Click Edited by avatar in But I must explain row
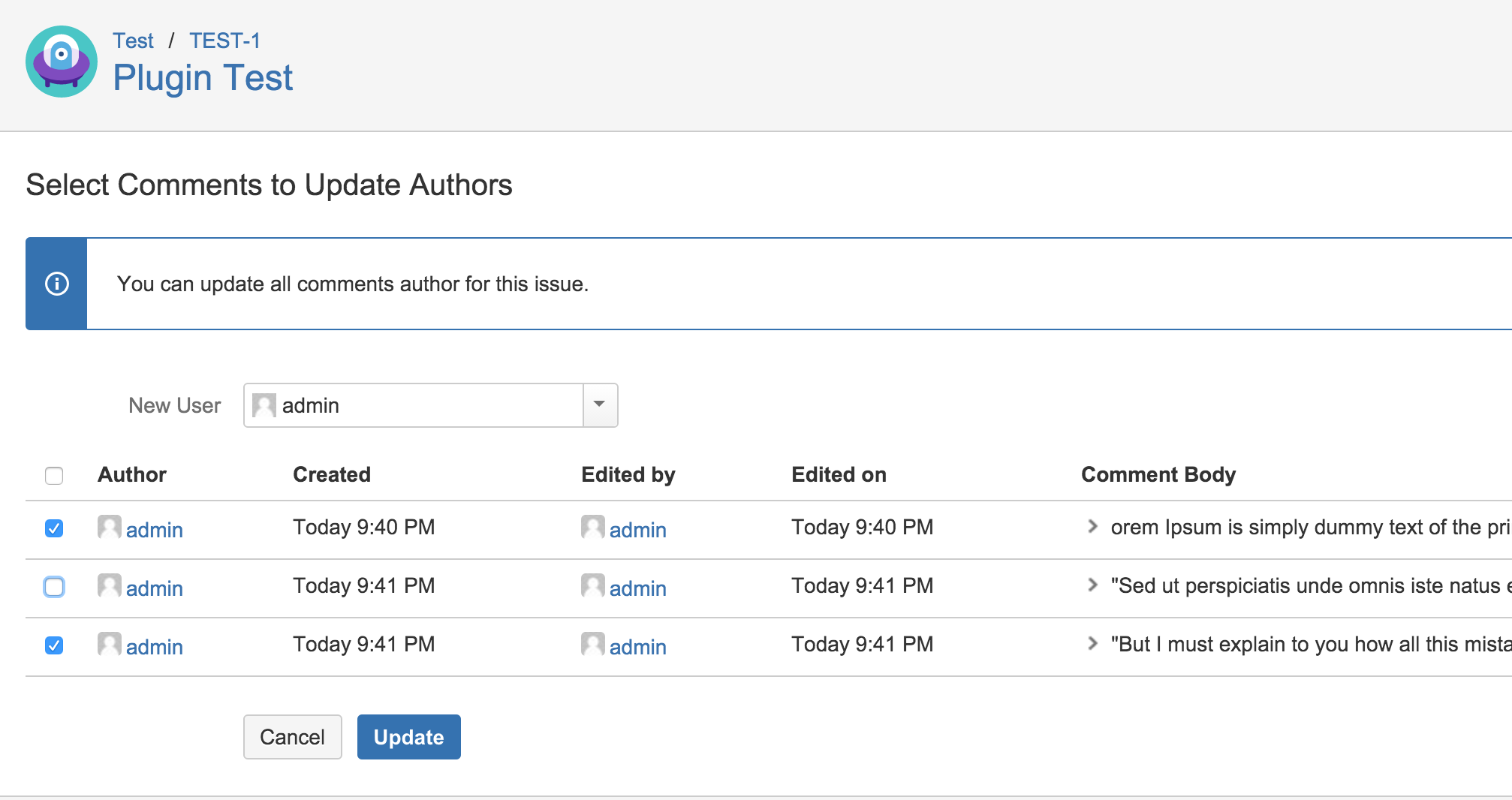 pyautogui.click(x=593, y=644)
